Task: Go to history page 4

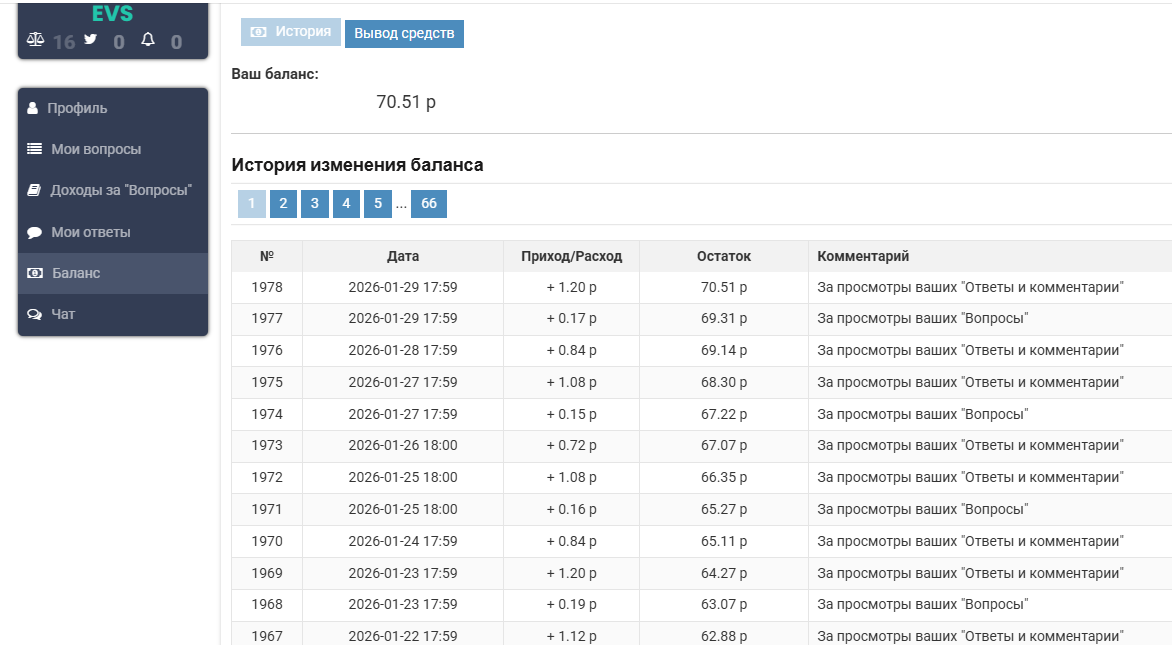Action: coord(346,203)
